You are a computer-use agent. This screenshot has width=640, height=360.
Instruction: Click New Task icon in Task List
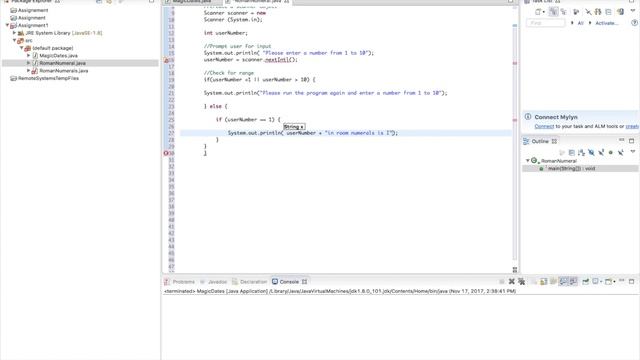[x=539, y=12]
